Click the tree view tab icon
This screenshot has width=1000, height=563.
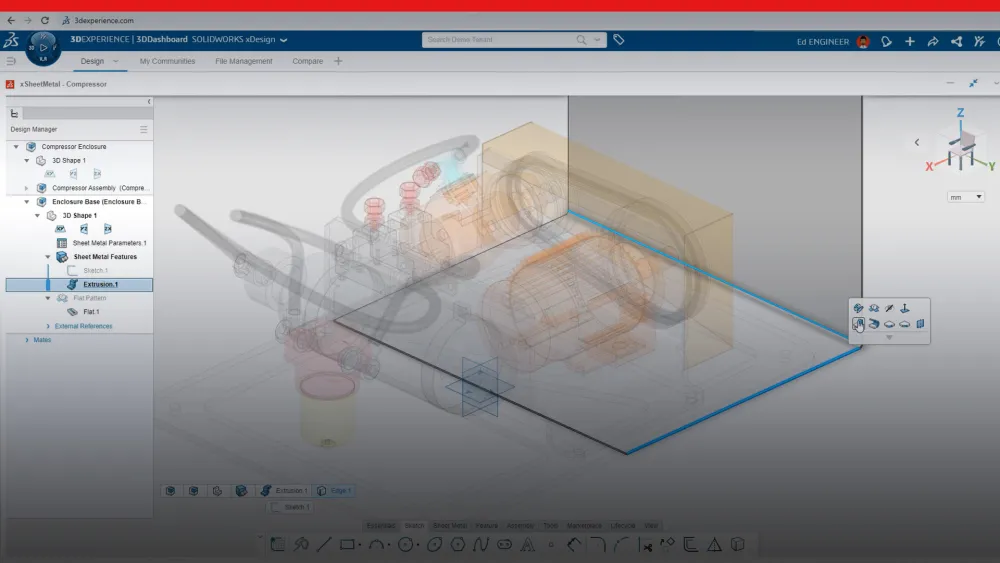(14, 113)
